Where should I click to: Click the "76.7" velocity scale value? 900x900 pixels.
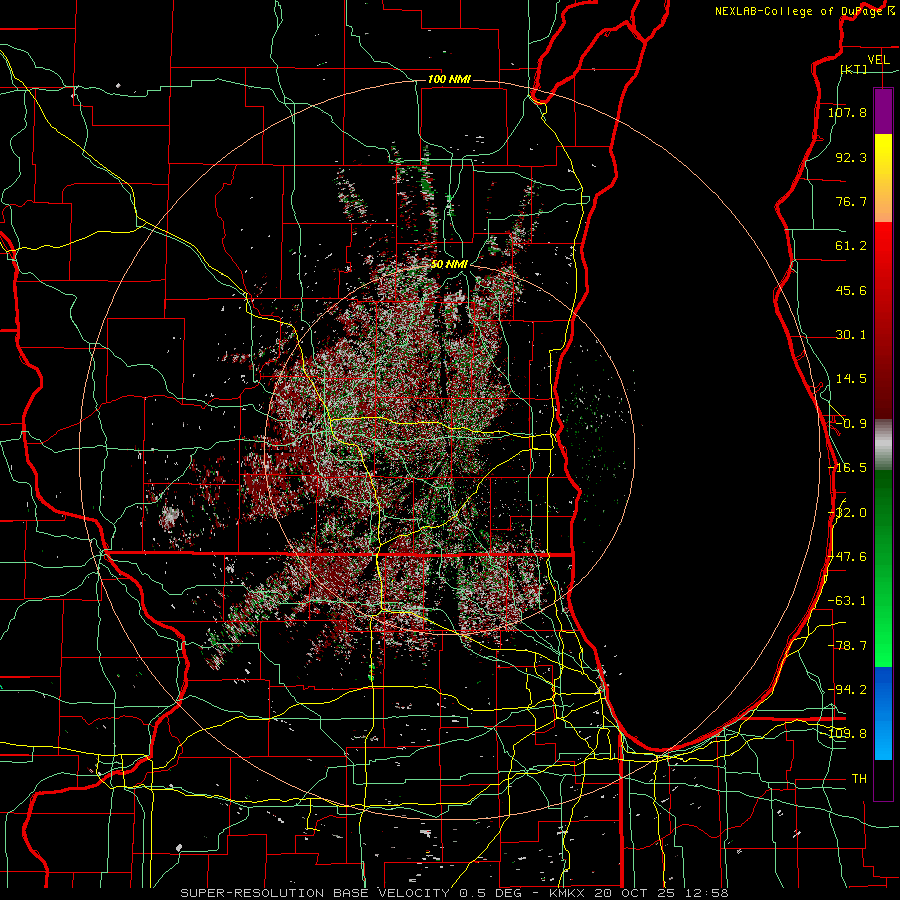click(x=851, y=201)
